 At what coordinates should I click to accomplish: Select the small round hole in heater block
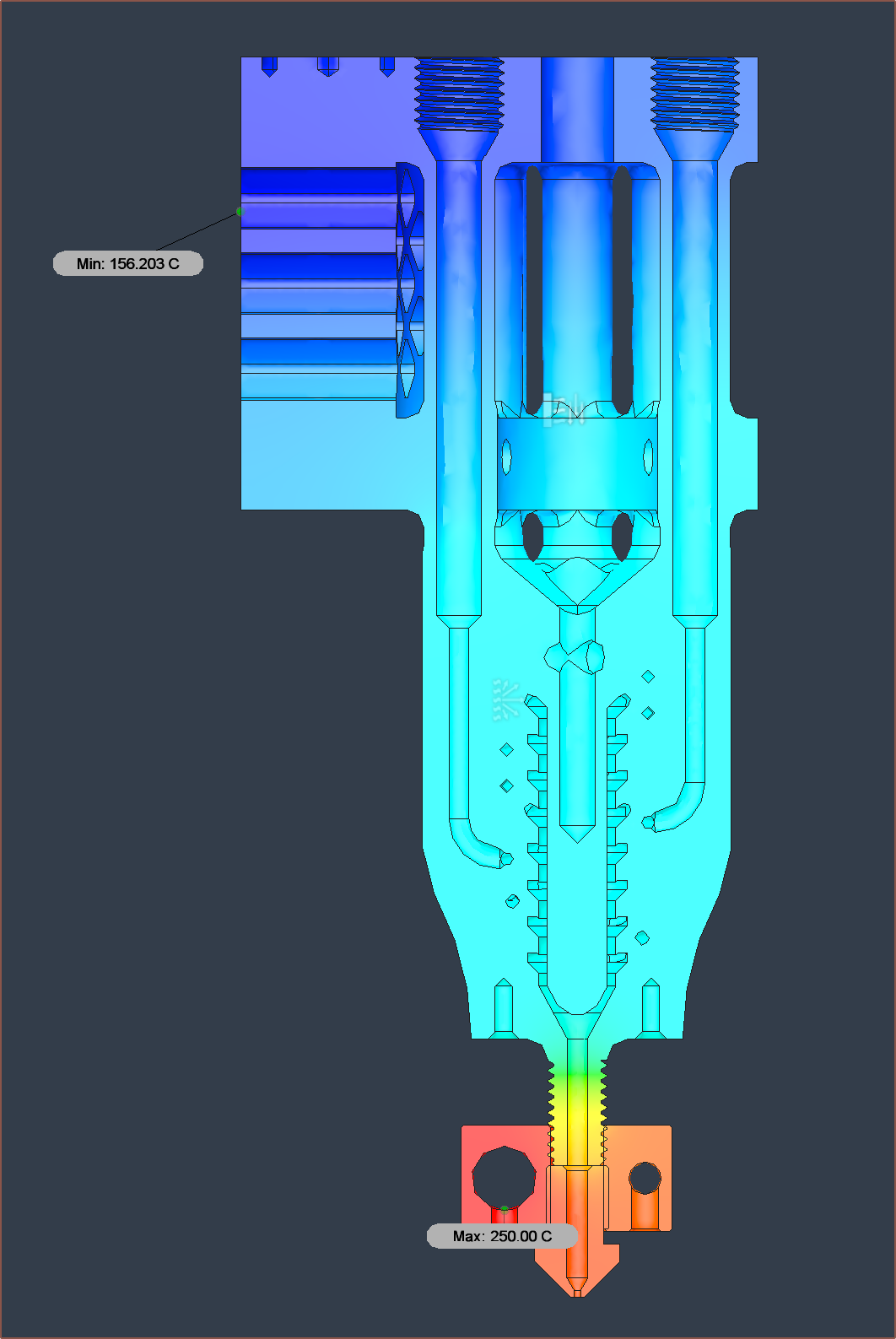(645, 1178)
